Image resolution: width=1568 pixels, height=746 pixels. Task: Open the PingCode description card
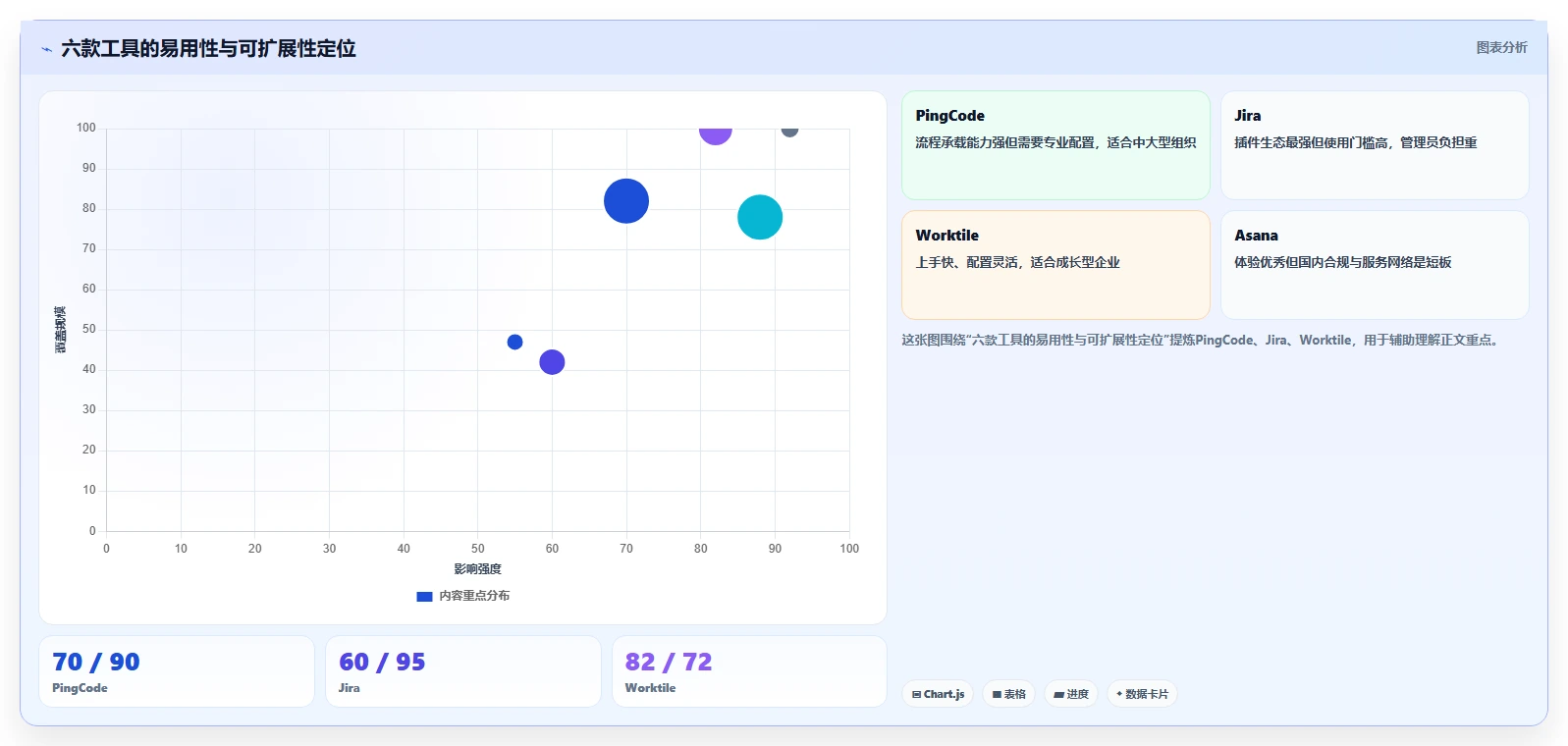click(x=1055, y=145)
